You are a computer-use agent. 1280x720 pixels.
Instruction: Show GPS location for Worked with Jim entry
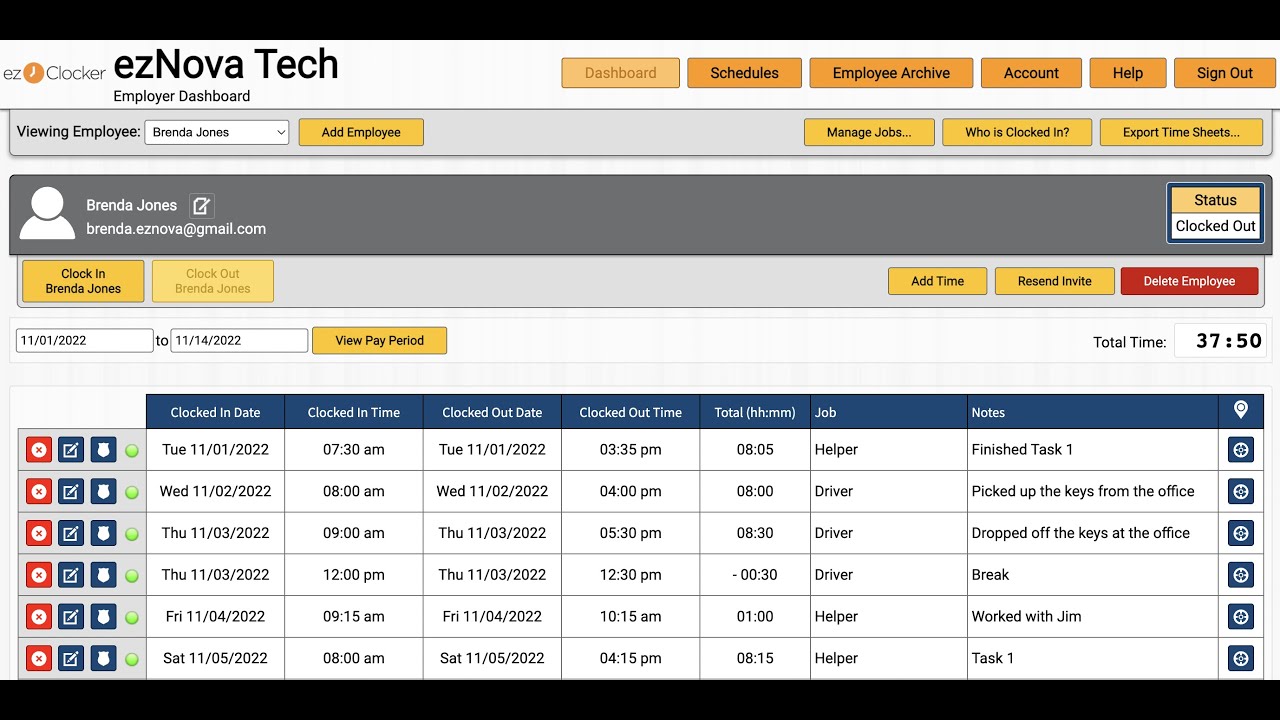(x=1241, y=617)
